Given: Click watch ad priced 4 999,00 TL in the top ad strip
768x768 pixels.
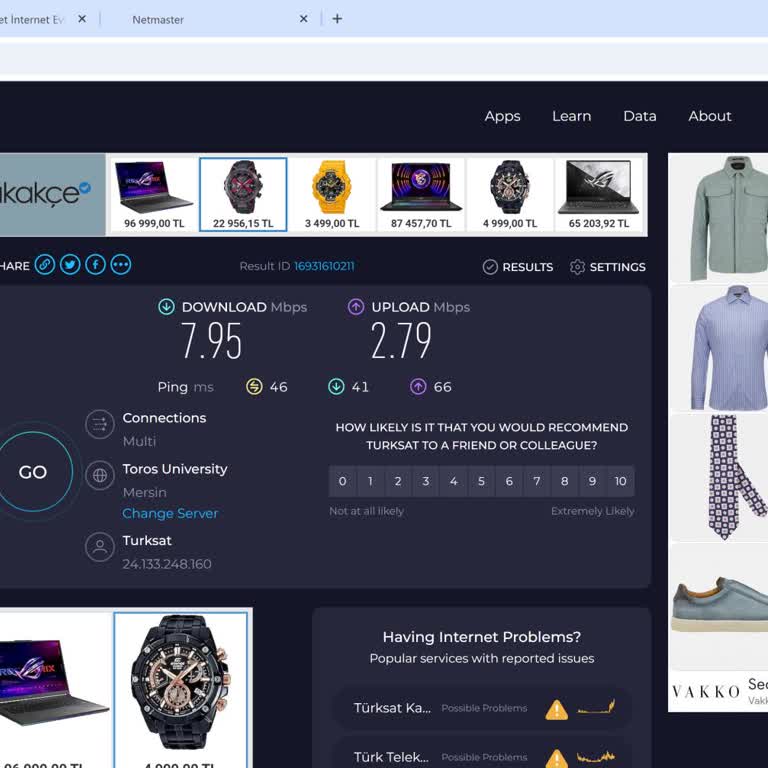Looking at the screenshot, I should pyautogui.click(x=510, y=195).
